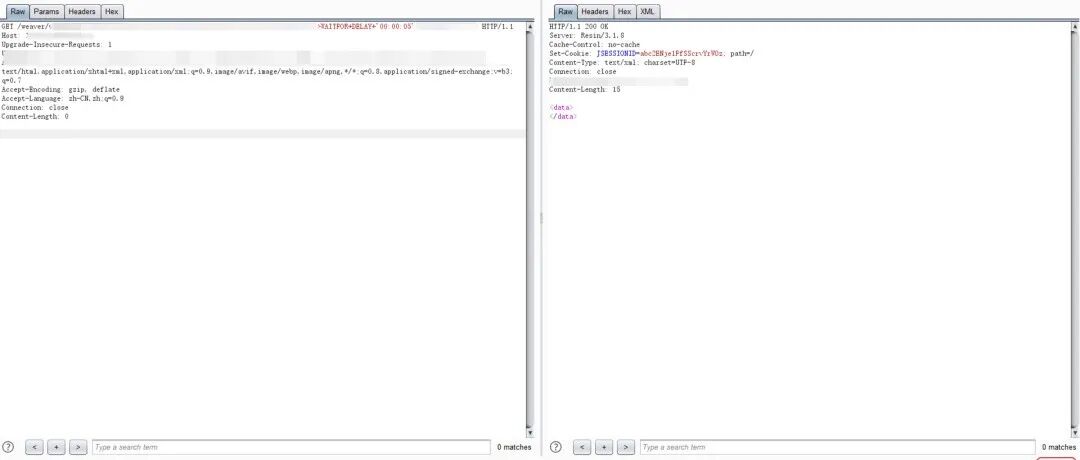Click the response Content-Length: 15 line
The width and height of the screenshot is (1080, 460).
pyautogui.click(x=585, y=90)
